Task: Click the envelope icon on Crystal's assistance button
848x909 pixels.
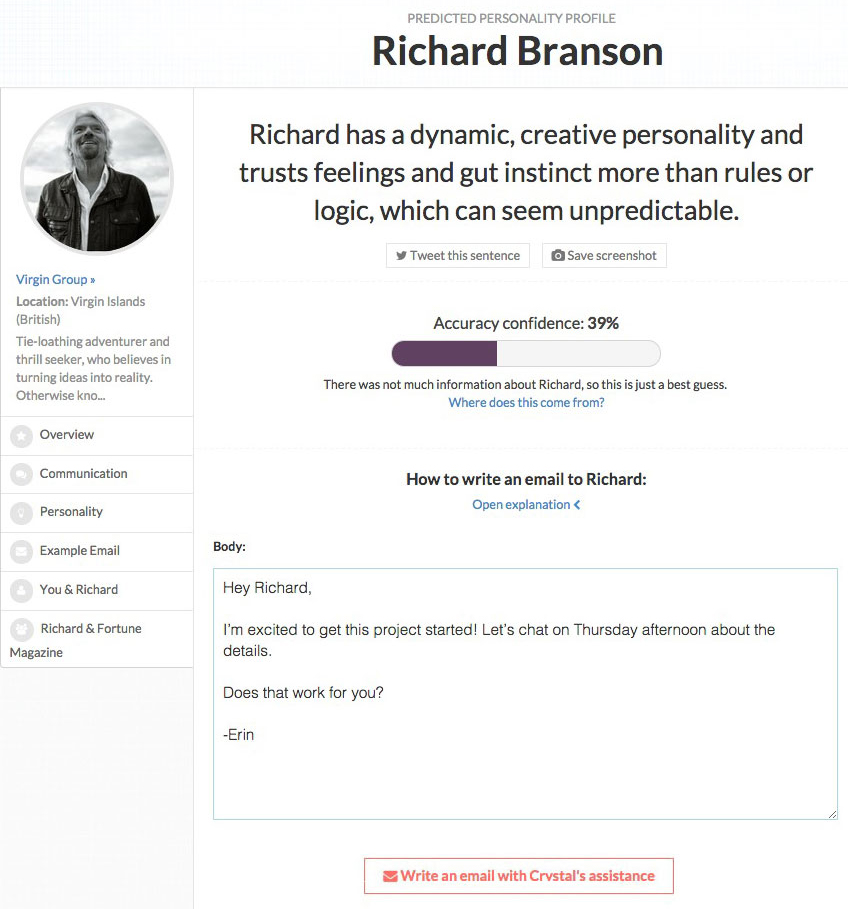Action: 389,875
